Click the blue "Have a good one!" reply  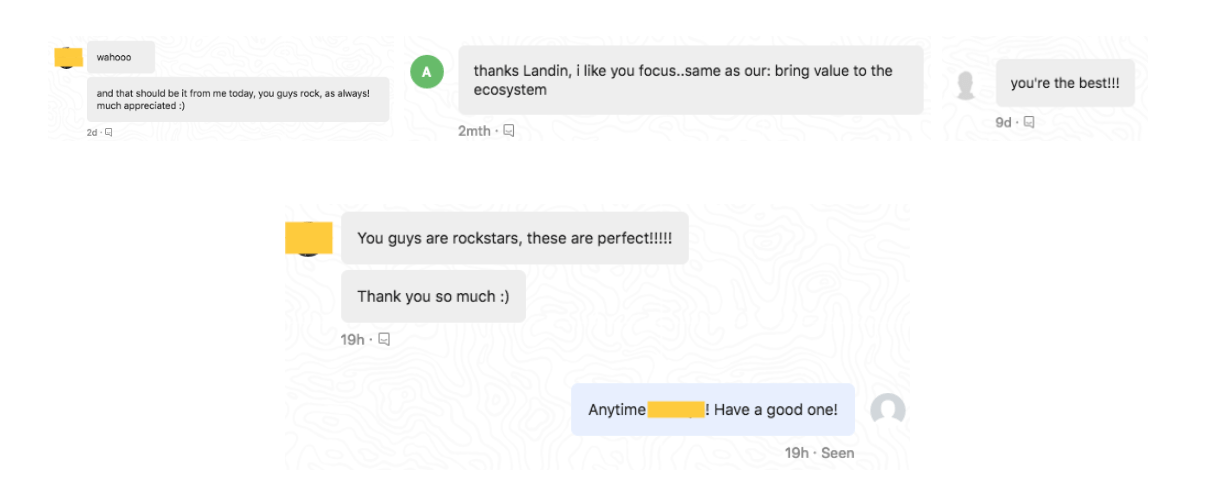(x=712, y=410)
